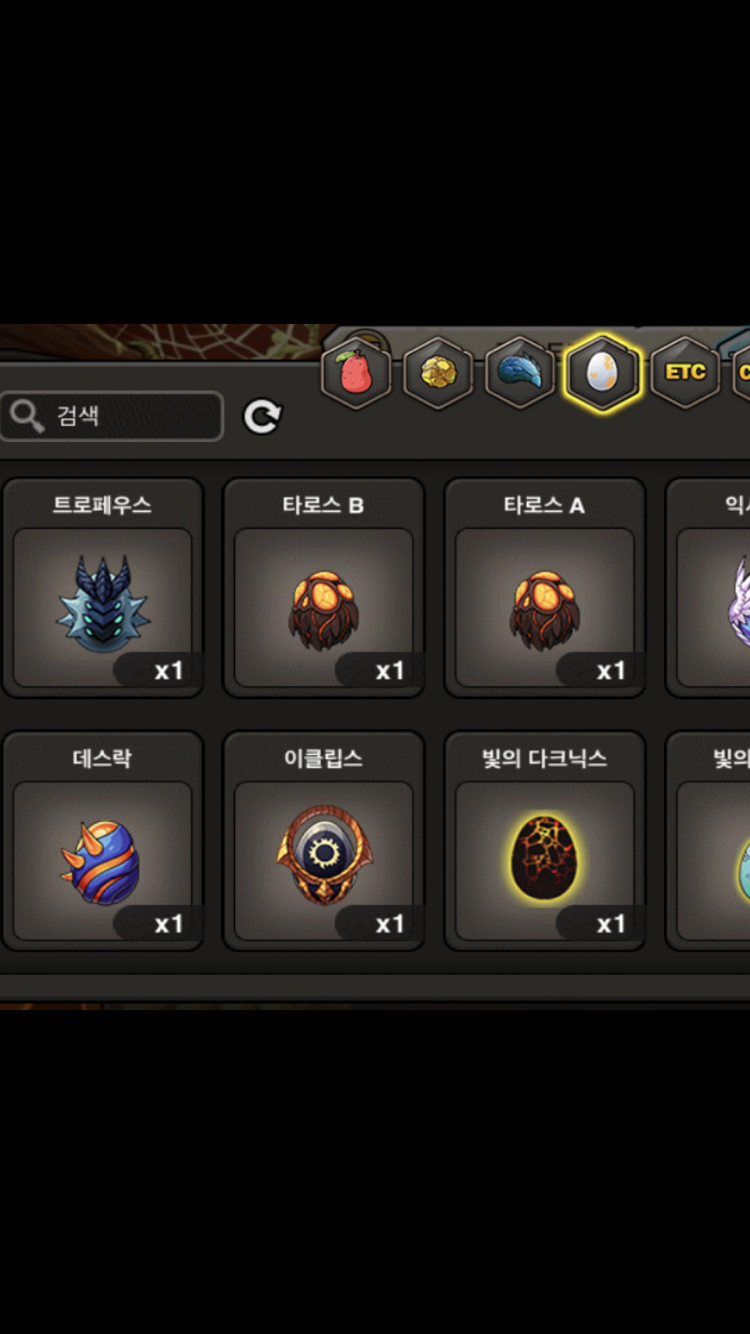Click the magnifying glass search icon
Viewport: 750px width, 1334px height.
(26, 416)
